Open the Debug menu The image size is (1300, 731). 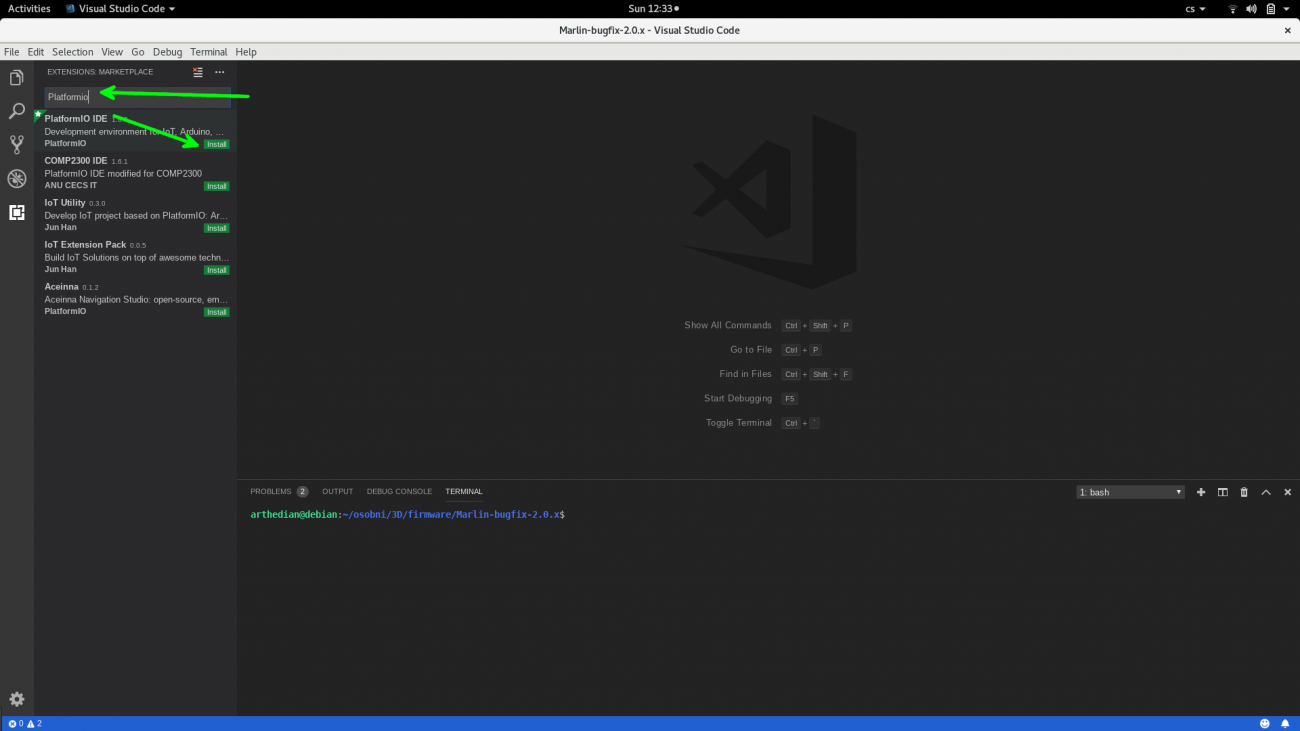click(x=168, y=52)
